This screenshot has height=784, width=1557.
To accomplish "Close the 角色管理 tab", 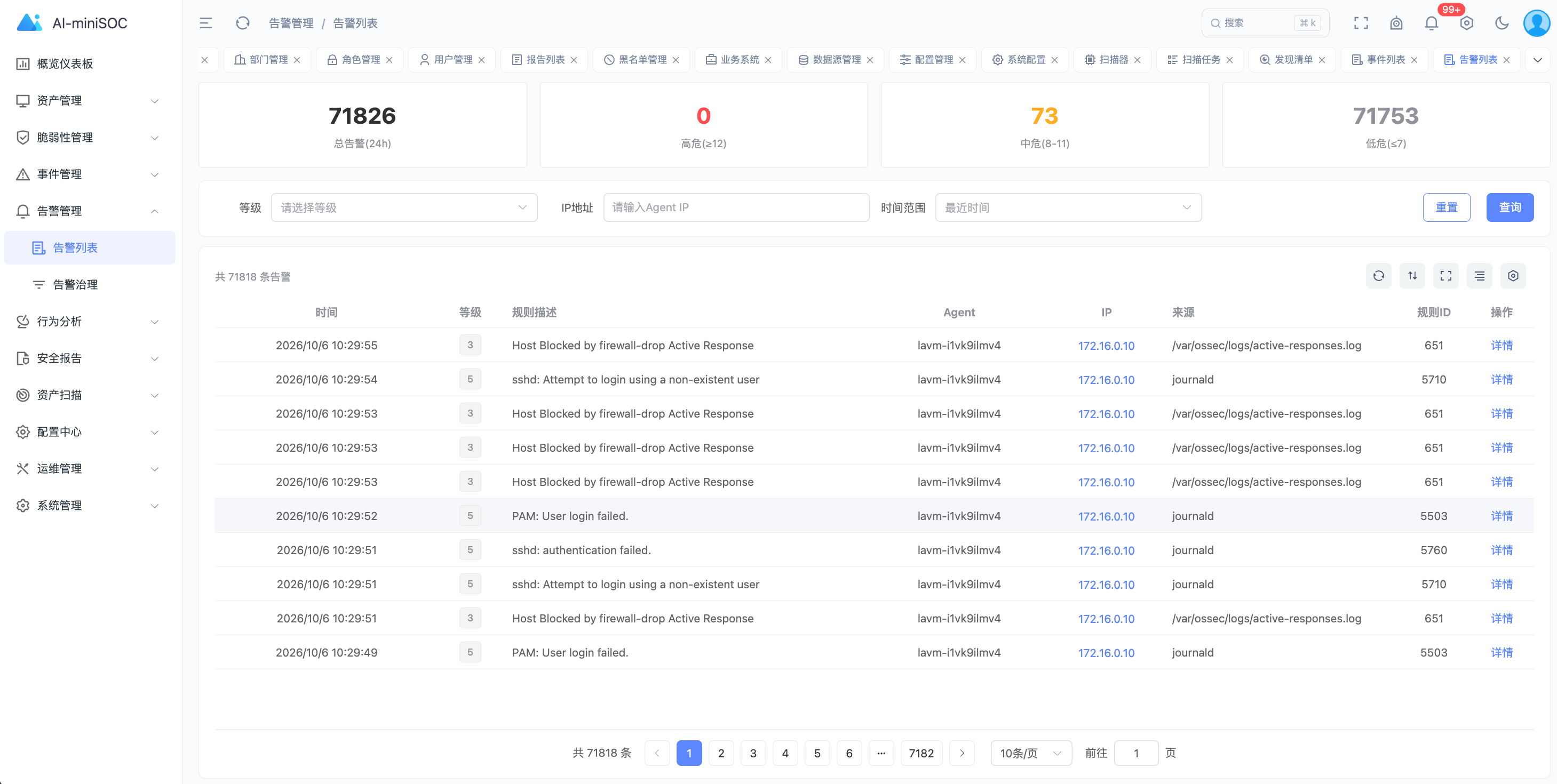I will pos(390,60).
